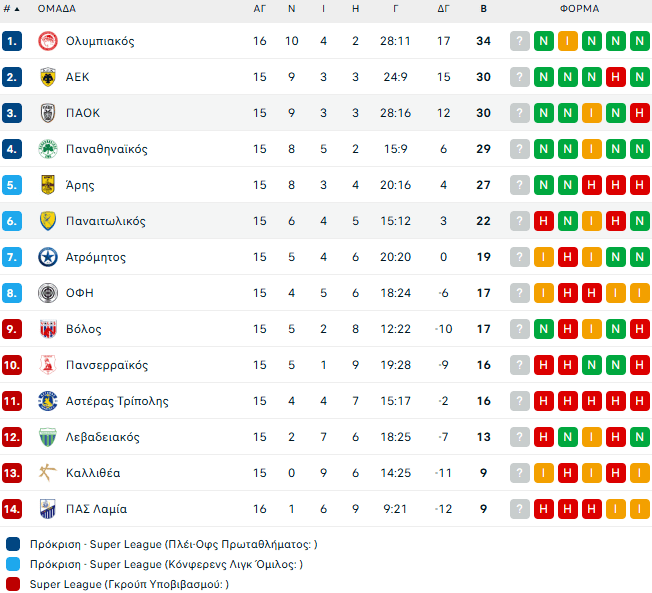Click the Καλλιθέα team crest icon
Screen dimensions: 652x593
click(46, 473)
